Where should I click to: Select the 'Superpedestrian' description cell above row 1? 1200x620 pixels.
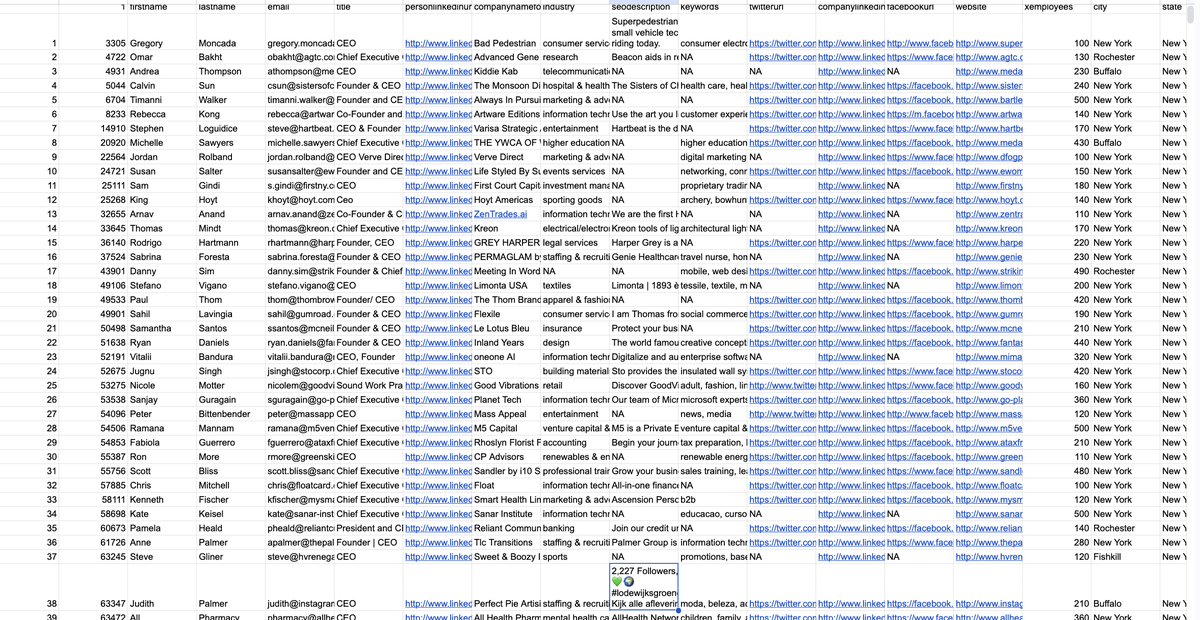(644, 33)
